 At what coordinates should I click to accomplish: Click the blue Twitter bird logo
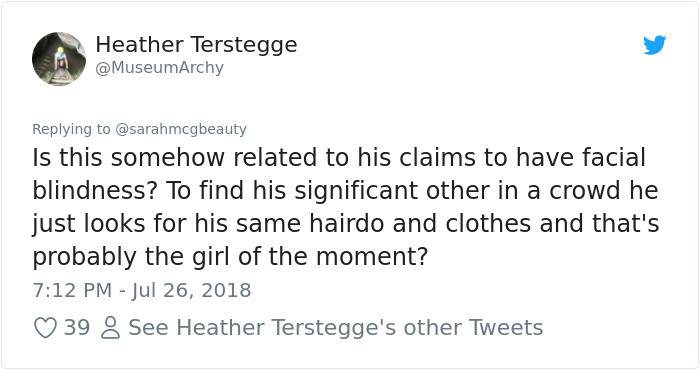654,45
